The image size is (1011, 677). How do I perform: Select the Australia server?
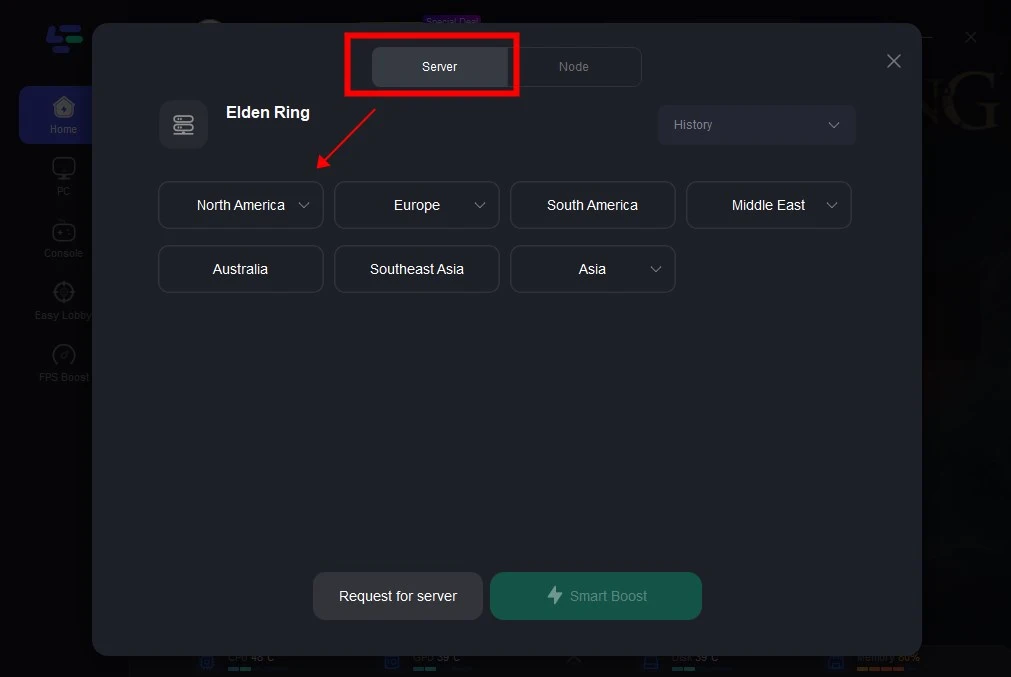tap(240, 269)
